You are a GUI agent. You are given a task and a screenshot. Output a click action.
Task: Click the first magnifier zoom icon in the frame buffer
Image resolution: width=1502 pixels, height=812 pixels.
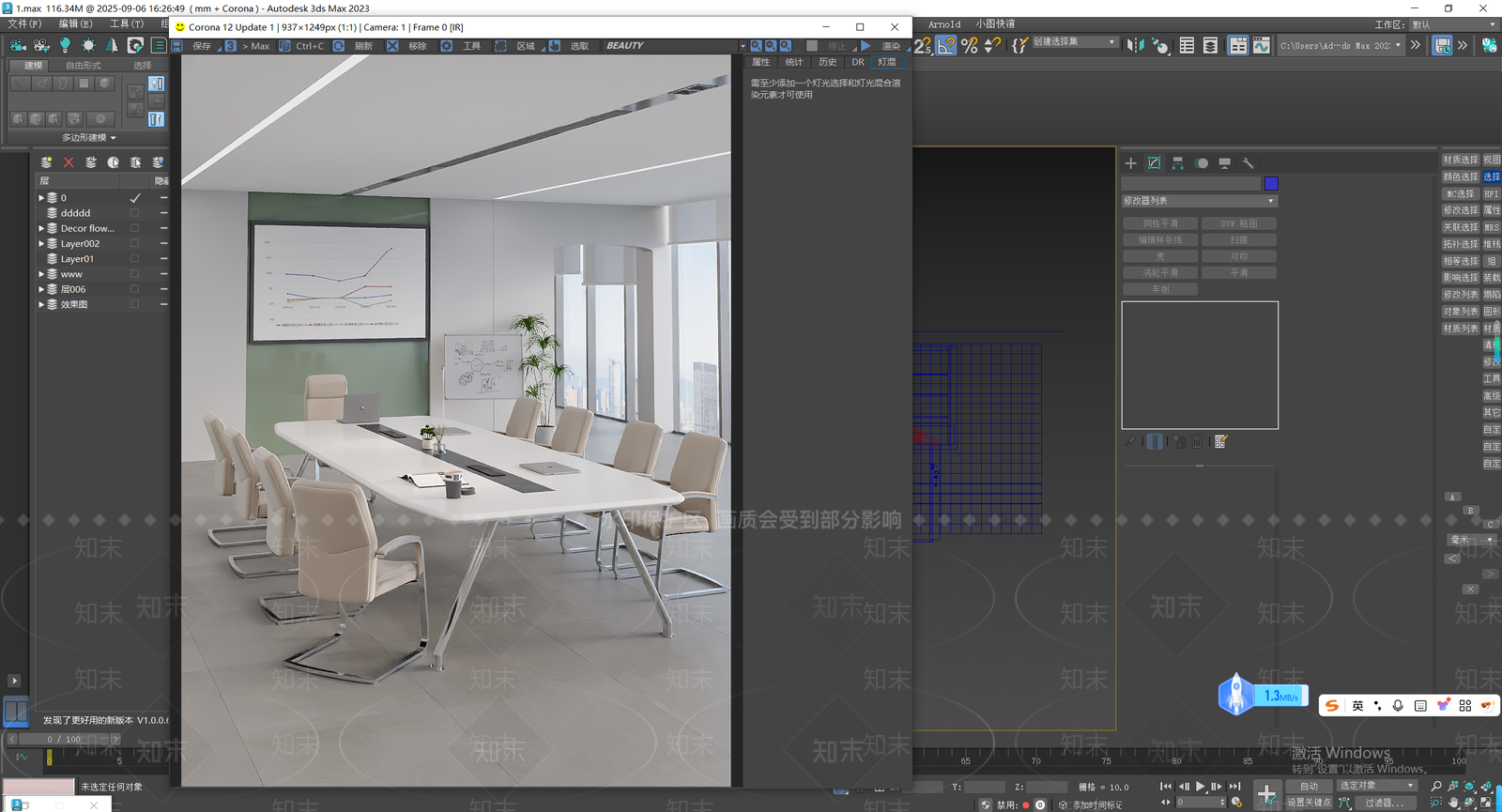point(756,45)
